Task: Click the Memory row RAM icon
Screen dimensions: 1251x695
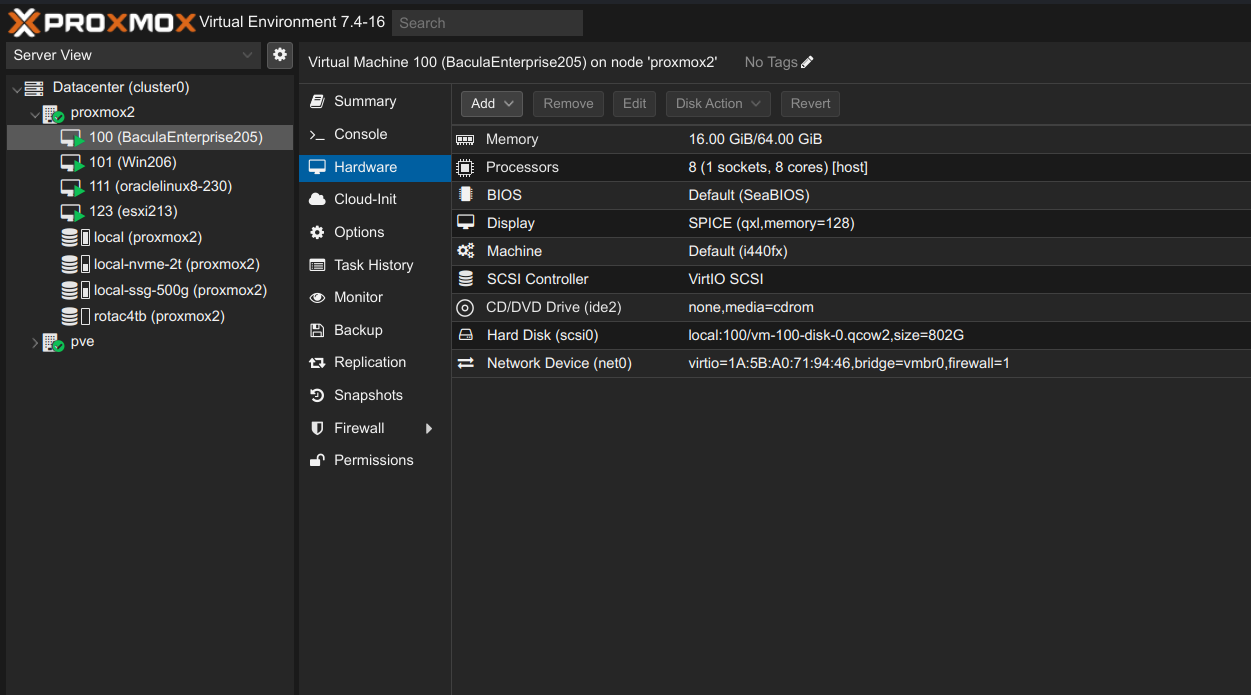Action: tap(465, 140)
